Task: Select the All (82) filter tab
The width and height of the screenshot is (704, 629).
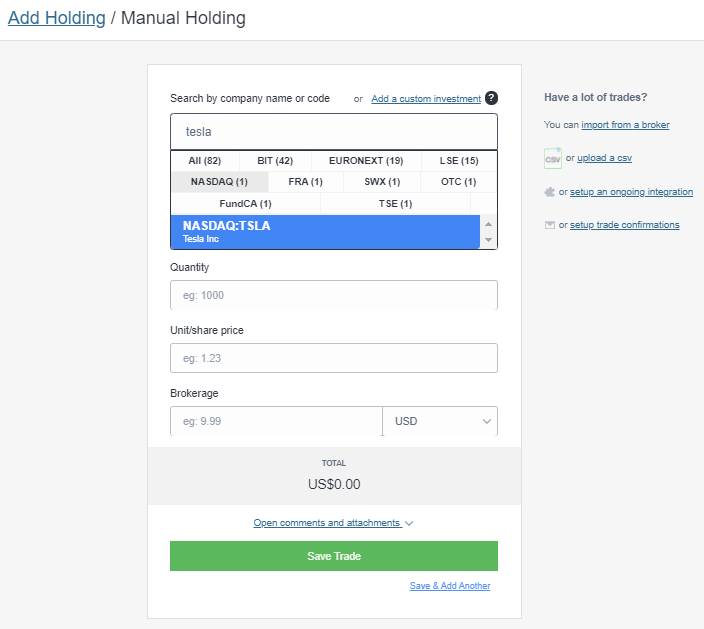Action: pos(205,161)
